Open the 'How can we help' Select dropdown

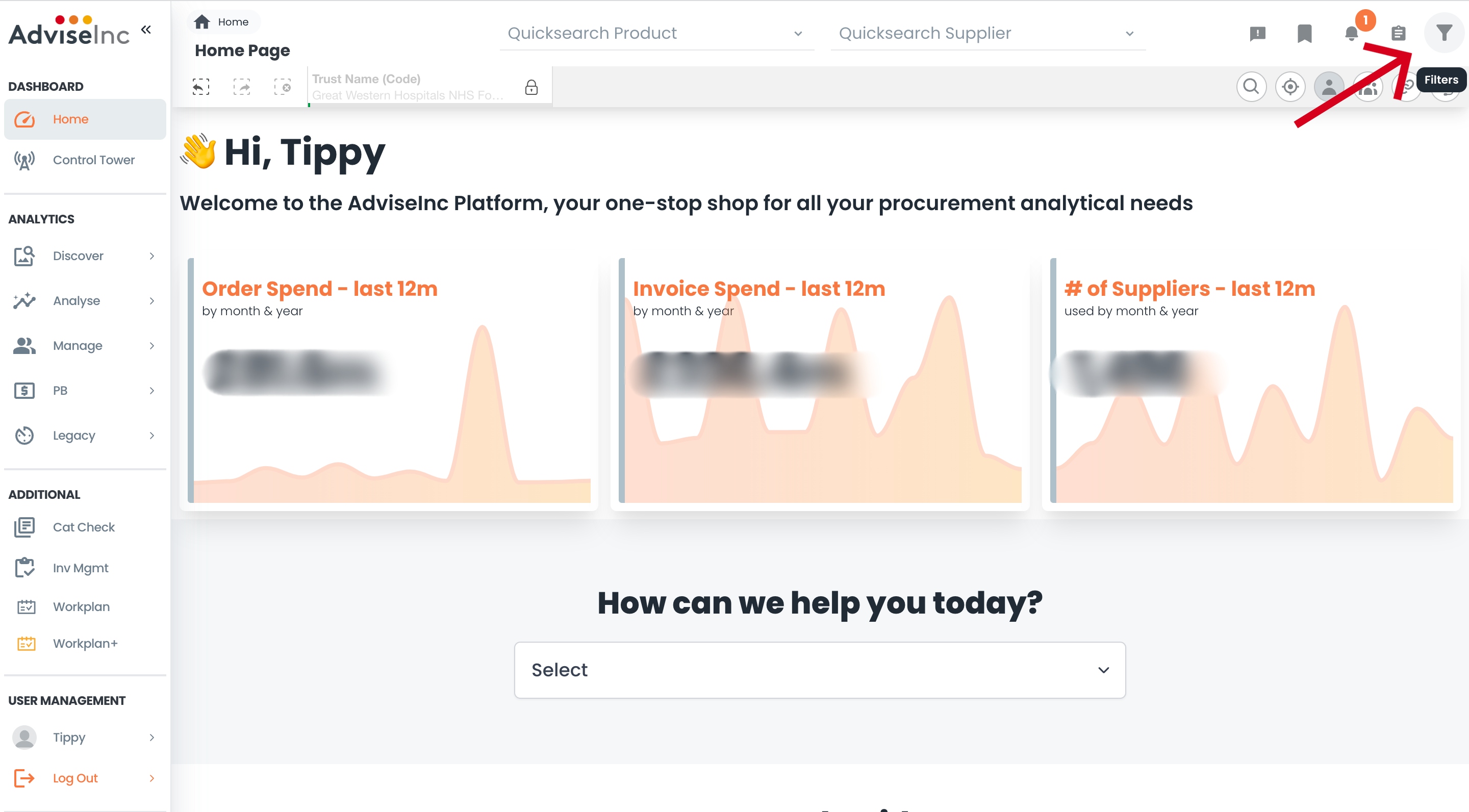pyautogui.click(x=820, y=670)
